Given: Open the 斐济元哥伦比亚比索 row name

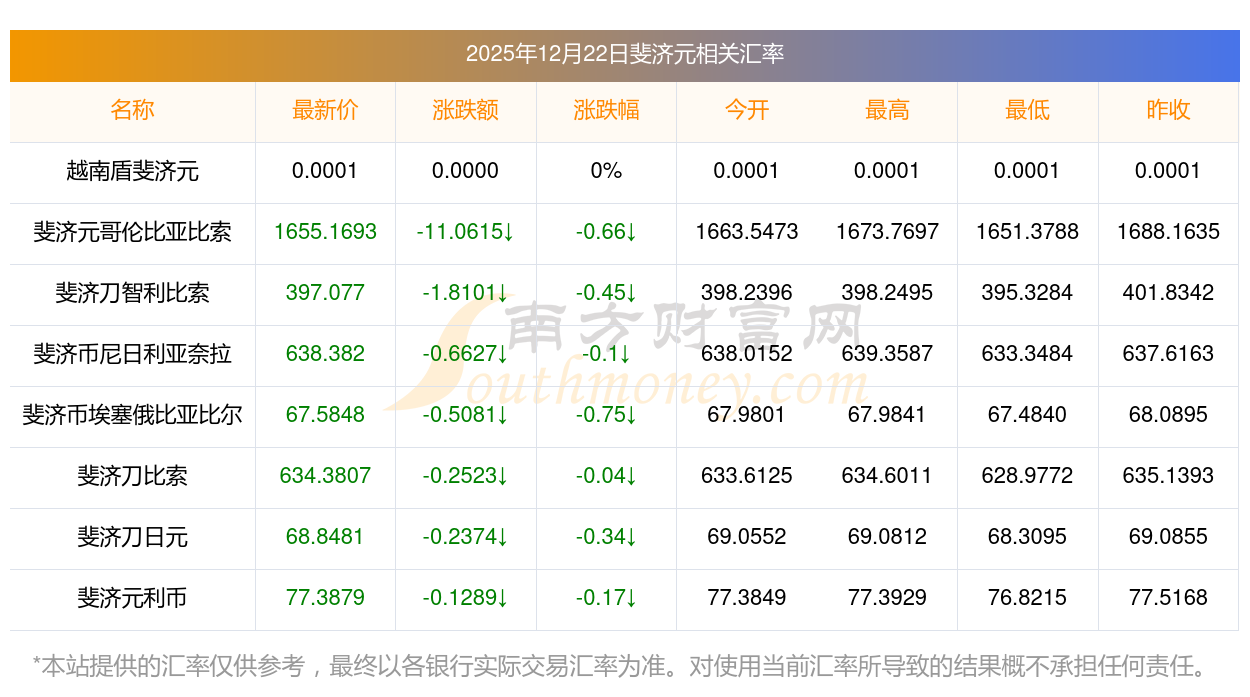Looking at the screenshot, I should (x=132, y=233).
